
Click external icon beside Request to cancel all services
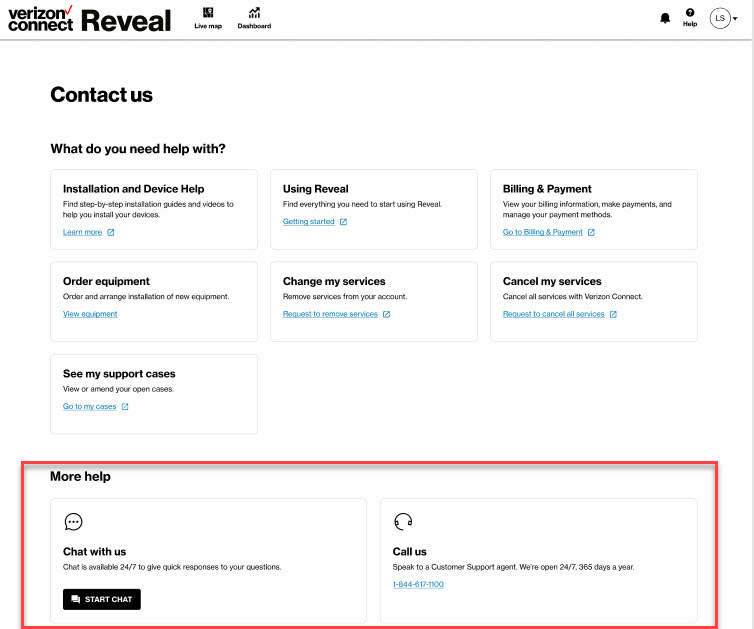pyautogui.click(x=613, y=314)
